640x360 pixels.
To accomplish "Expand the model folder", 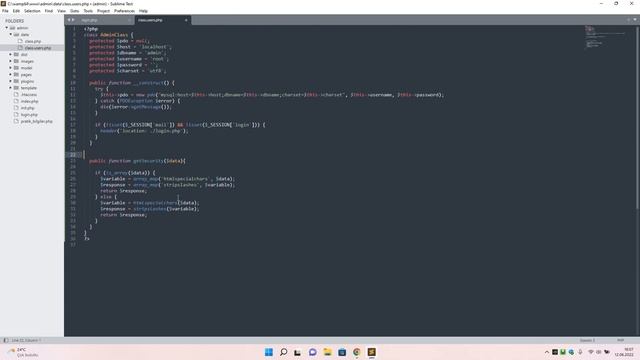I will pos(11,68).
